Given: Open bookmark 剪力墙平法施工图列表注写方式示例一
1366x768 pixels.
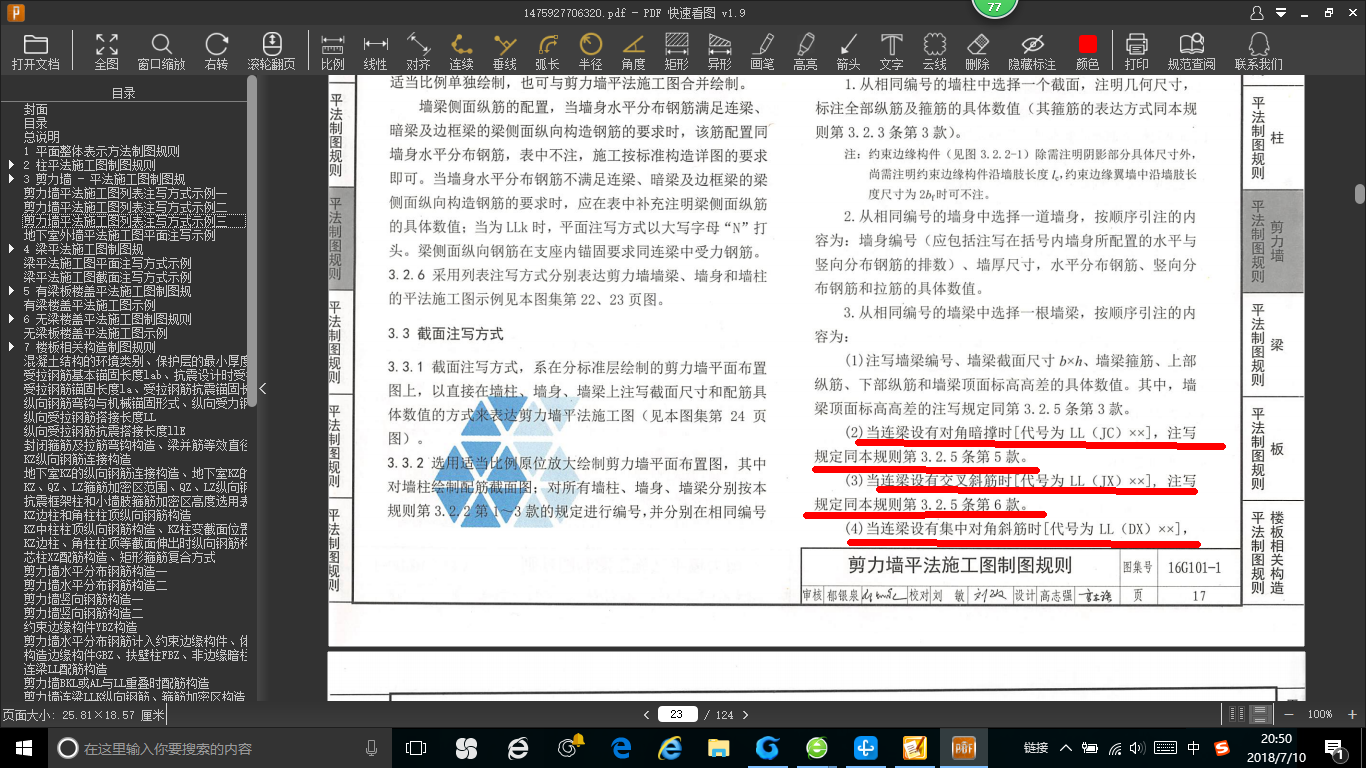Looking at the screenshot, I should click(126, 193).
